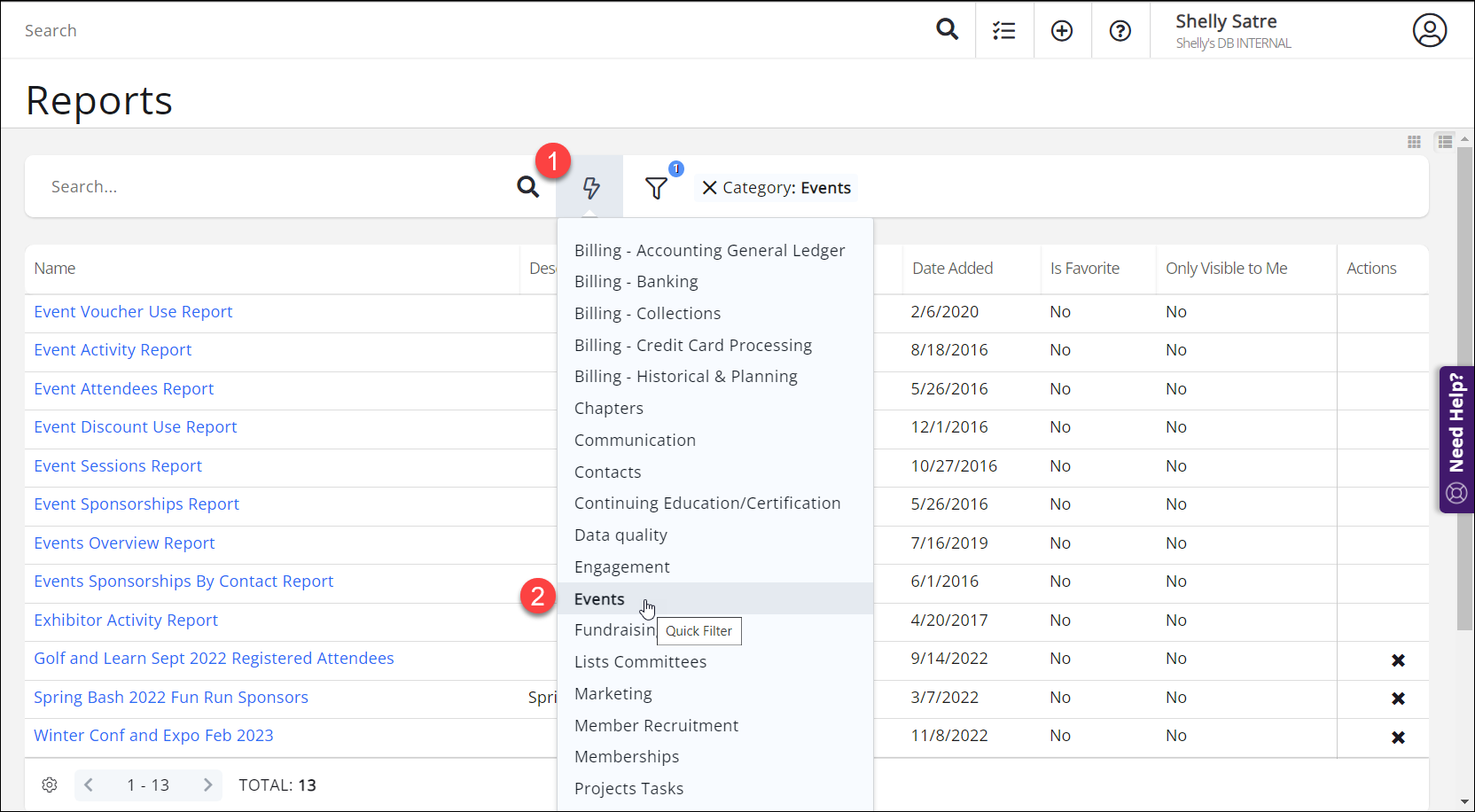This screenshot has width=1475, height=812.
Task: Delete the Spring Bash 2022 Fun Run report
Action: tap(1398, 699)
